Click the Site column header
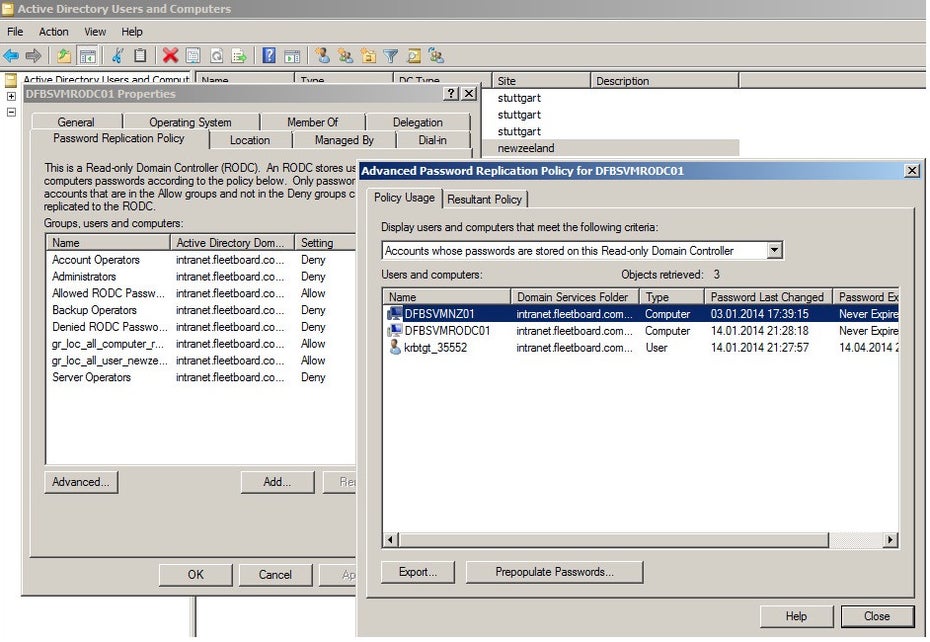This screenshot has height=642, width=930. [x=541, y=81]
